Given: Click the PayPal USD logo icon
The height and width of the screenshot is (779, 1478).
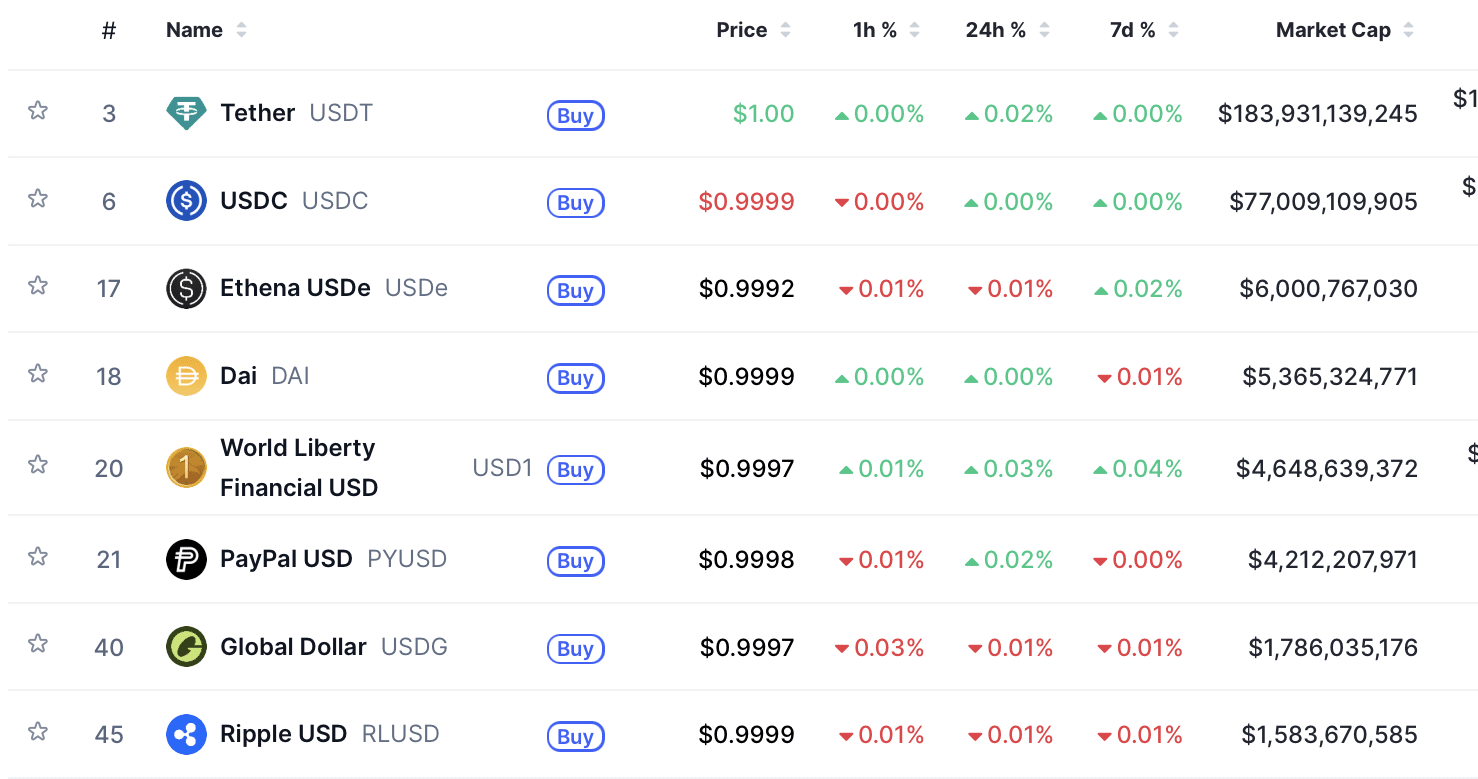Looking at the screenshot, I should (186, 559).
